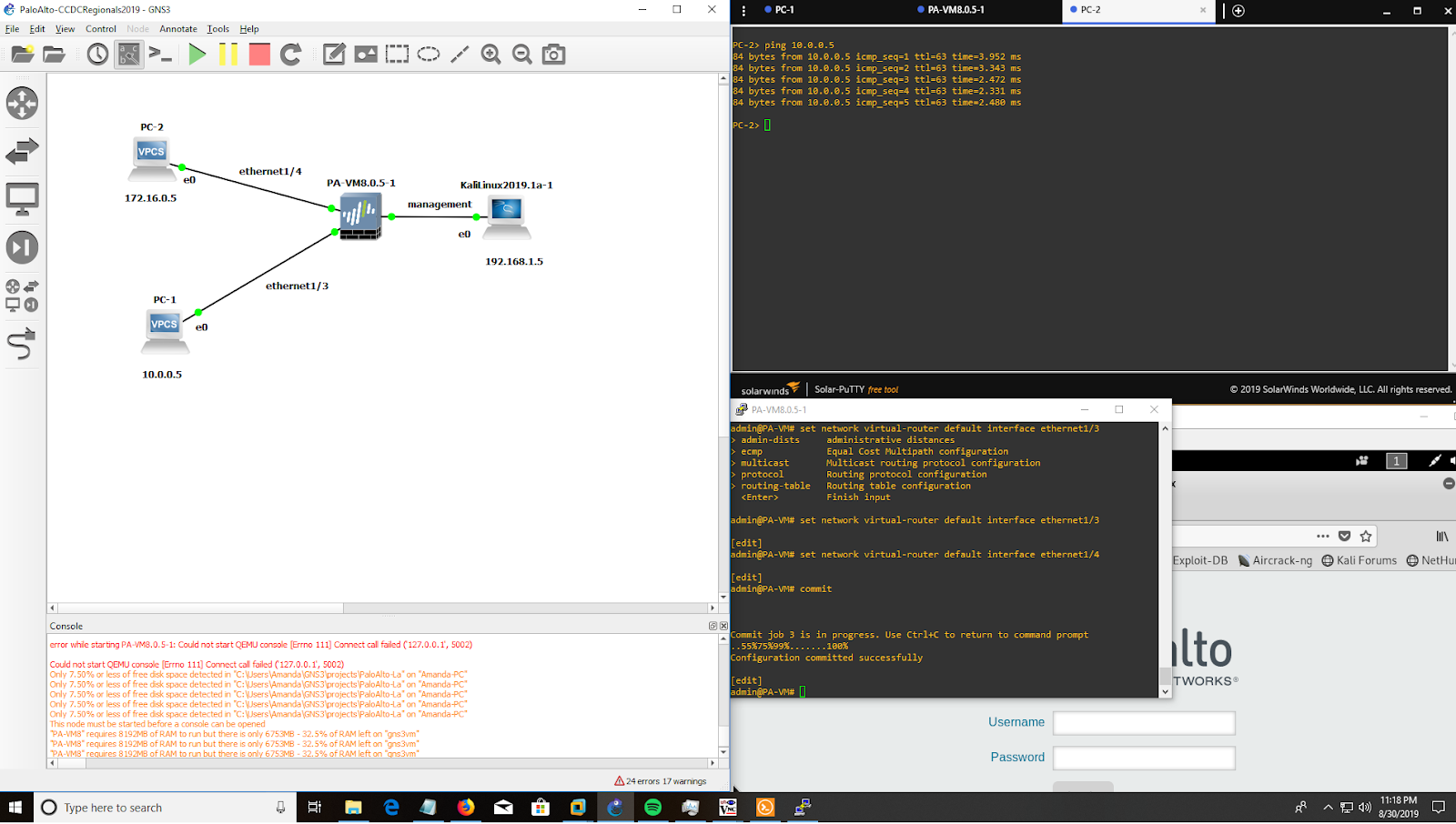
Task: Click the ethernet1/3 link label
Action: (297, 286)
